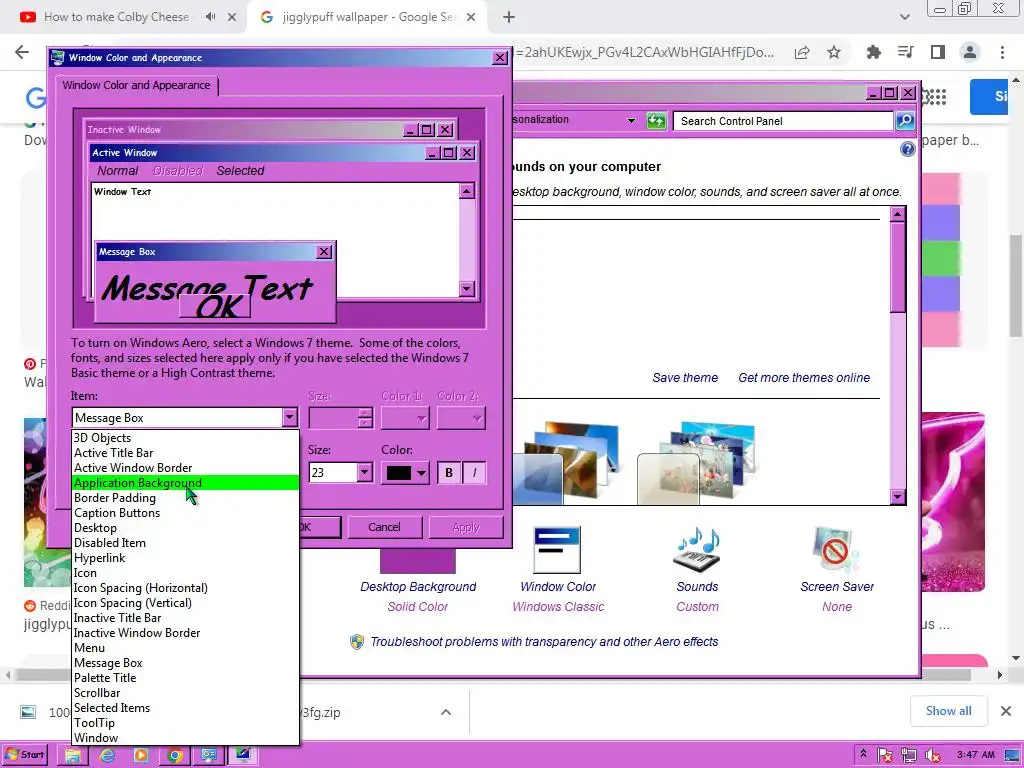This screenshot has height=768, width=1024.
Task: Bookmark this page with the star
Action: tap(834, 52)
